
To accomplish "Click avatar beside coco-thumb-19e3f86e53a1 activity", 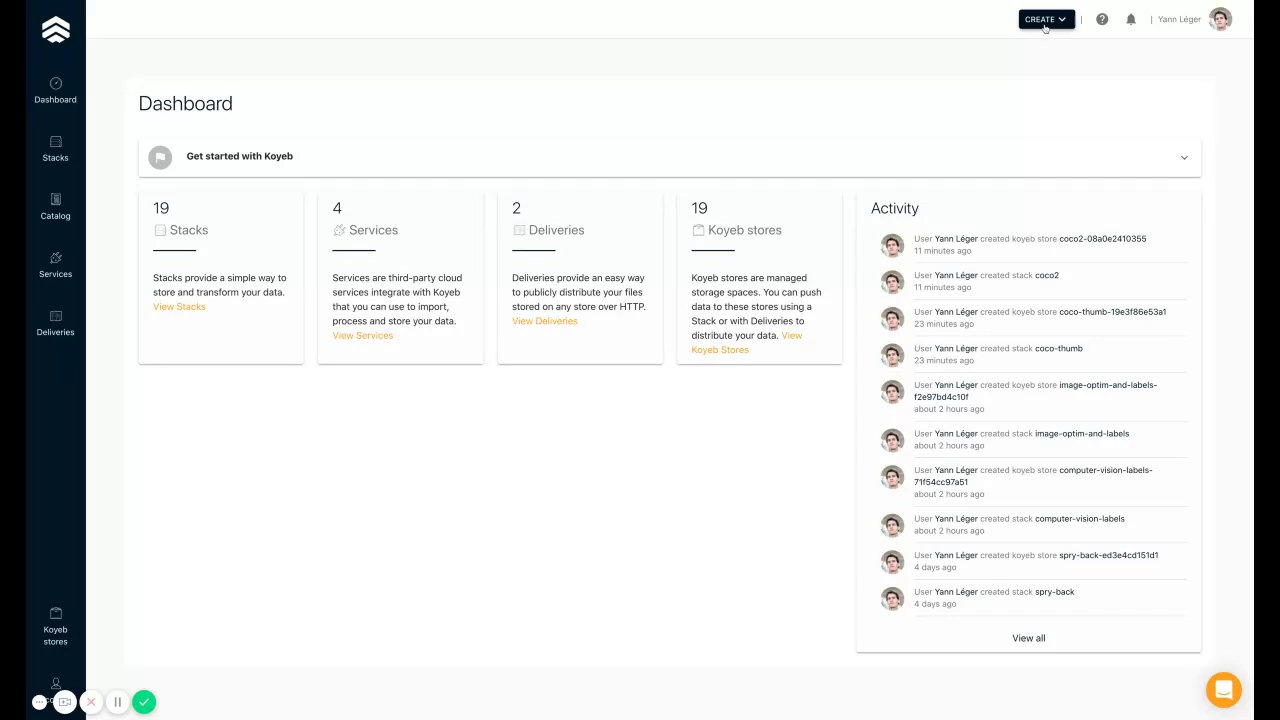I will (x=892, y=318).
